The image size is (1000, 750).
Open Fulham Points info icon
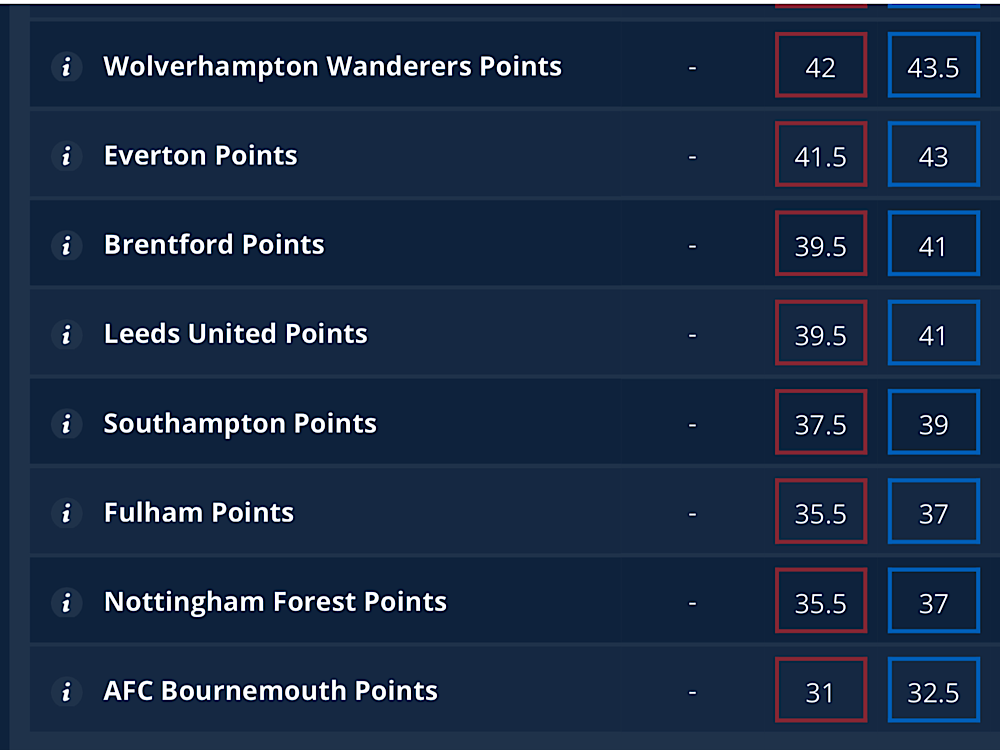[66, 513]
